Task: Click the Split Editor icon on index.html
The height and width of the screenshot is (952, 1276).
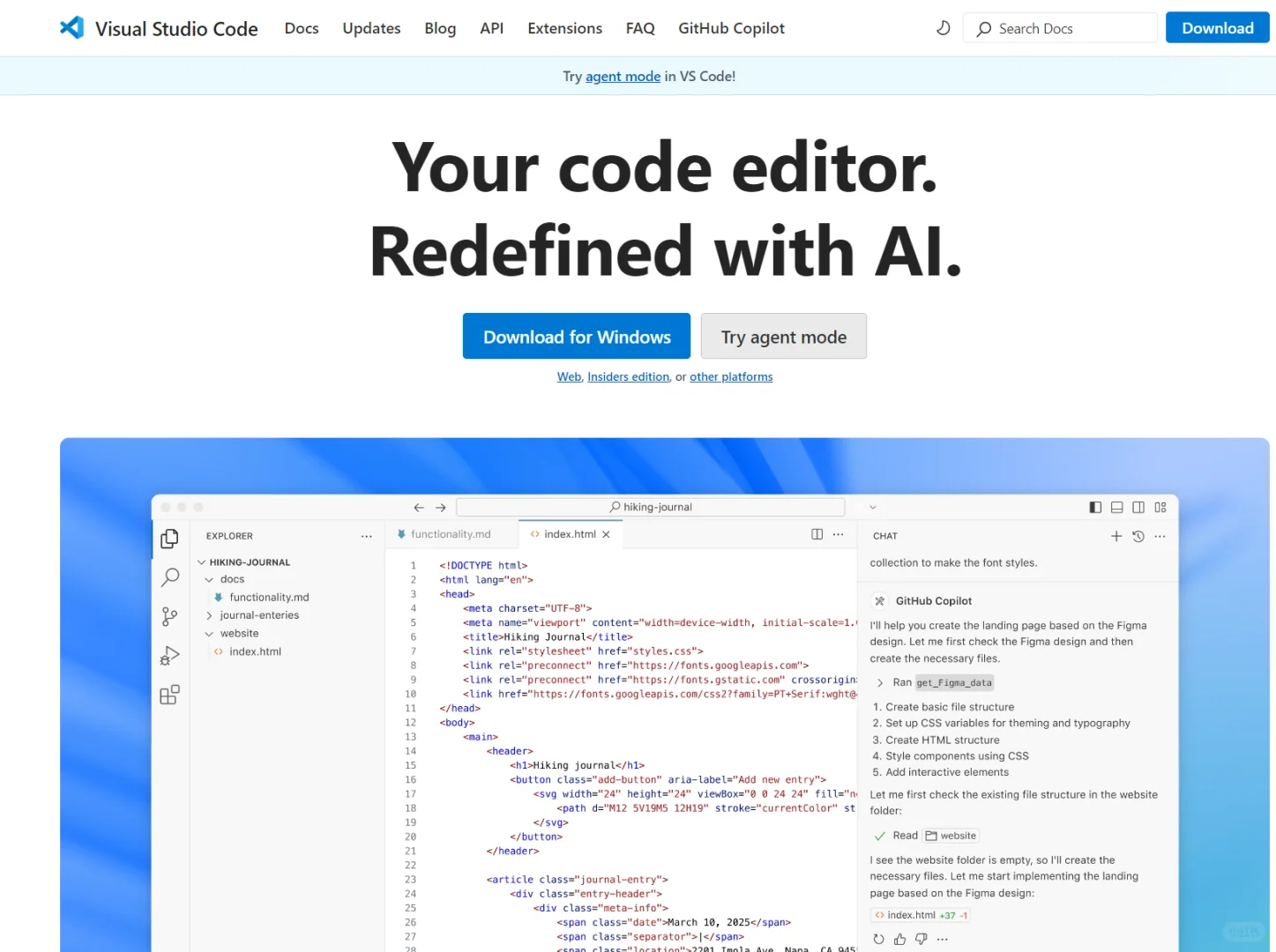Action: coord(817,534)
